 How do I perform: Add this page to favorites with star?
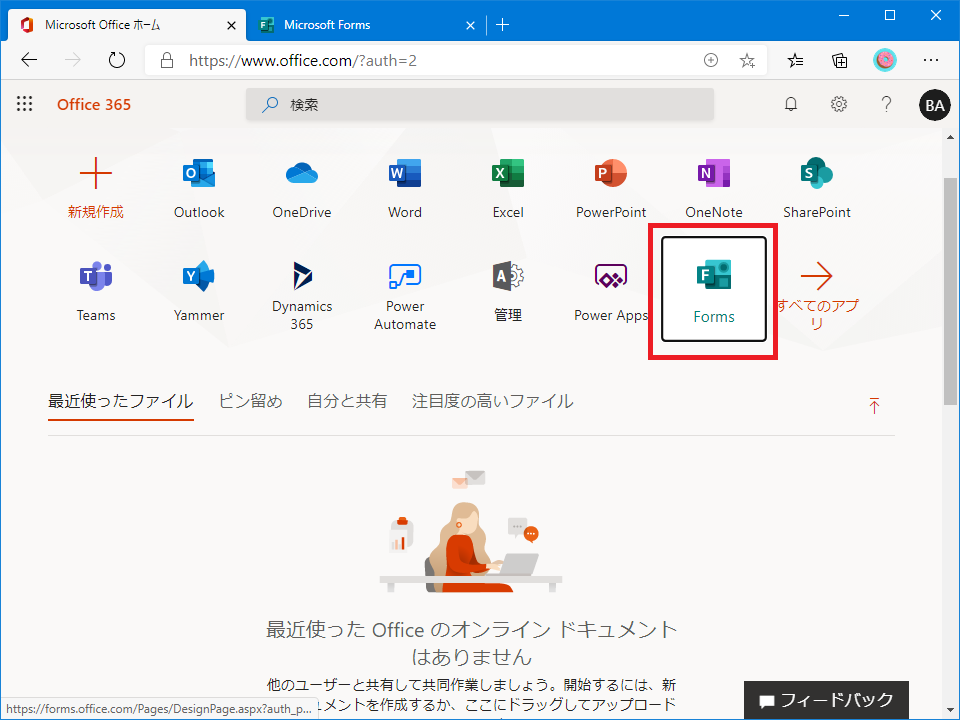tap(747, 60)
